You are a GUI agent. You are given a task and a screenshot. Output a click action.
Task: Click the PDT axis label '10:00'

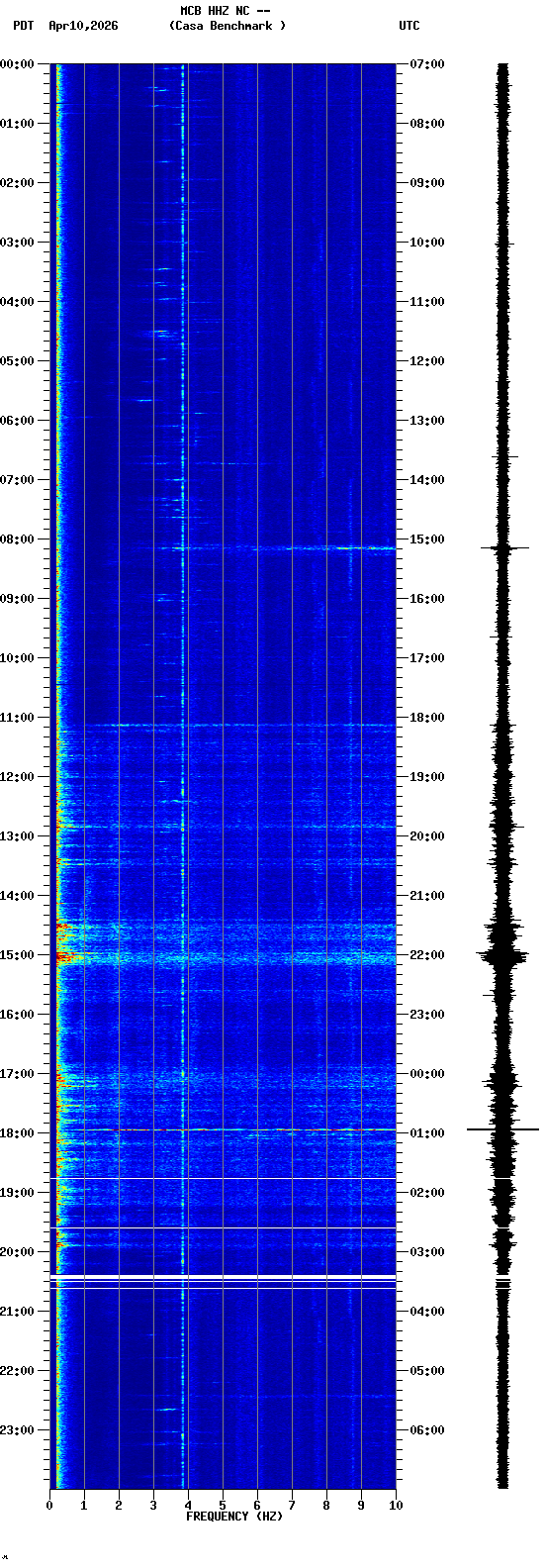point(17,658)
